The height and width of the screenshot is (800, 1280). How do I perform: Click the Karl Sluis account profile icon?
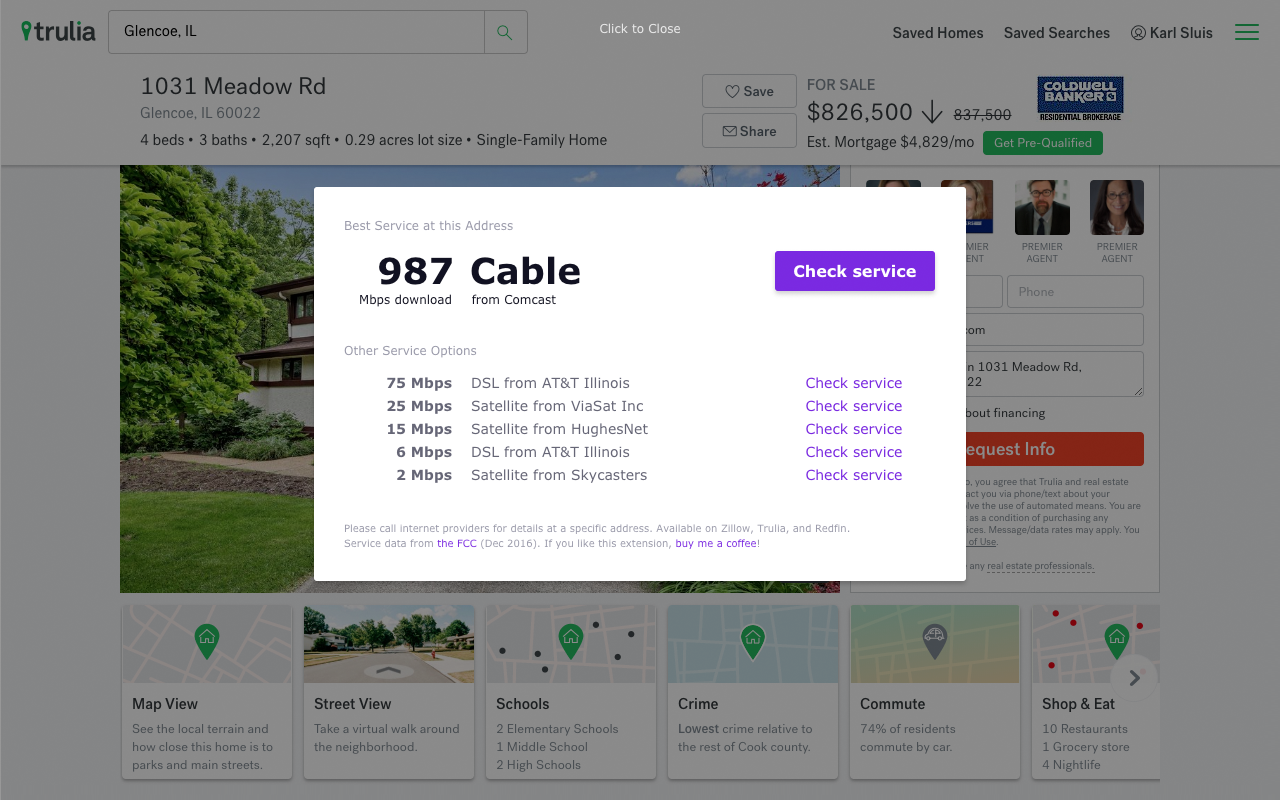click(x=1137, y=32)
